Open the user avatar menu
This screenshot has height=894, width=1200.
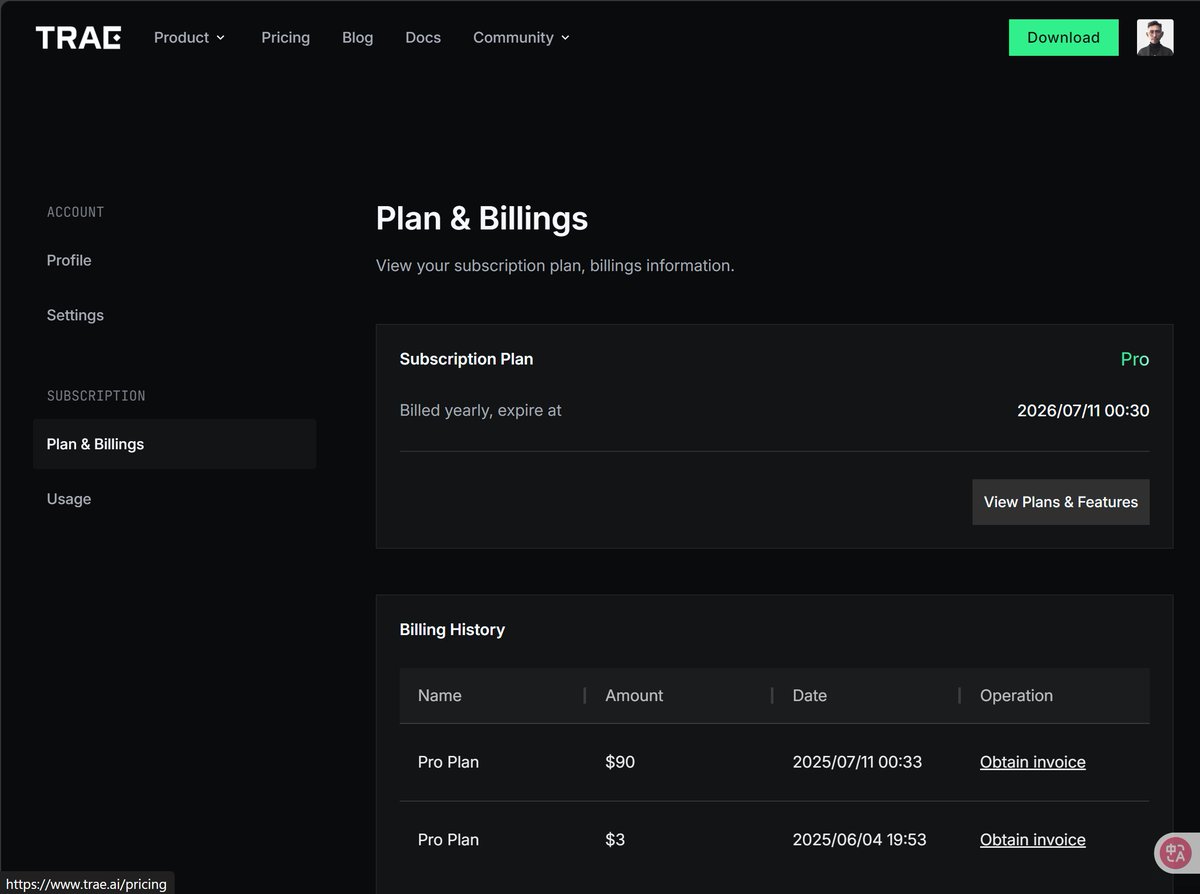(1155, 38)
